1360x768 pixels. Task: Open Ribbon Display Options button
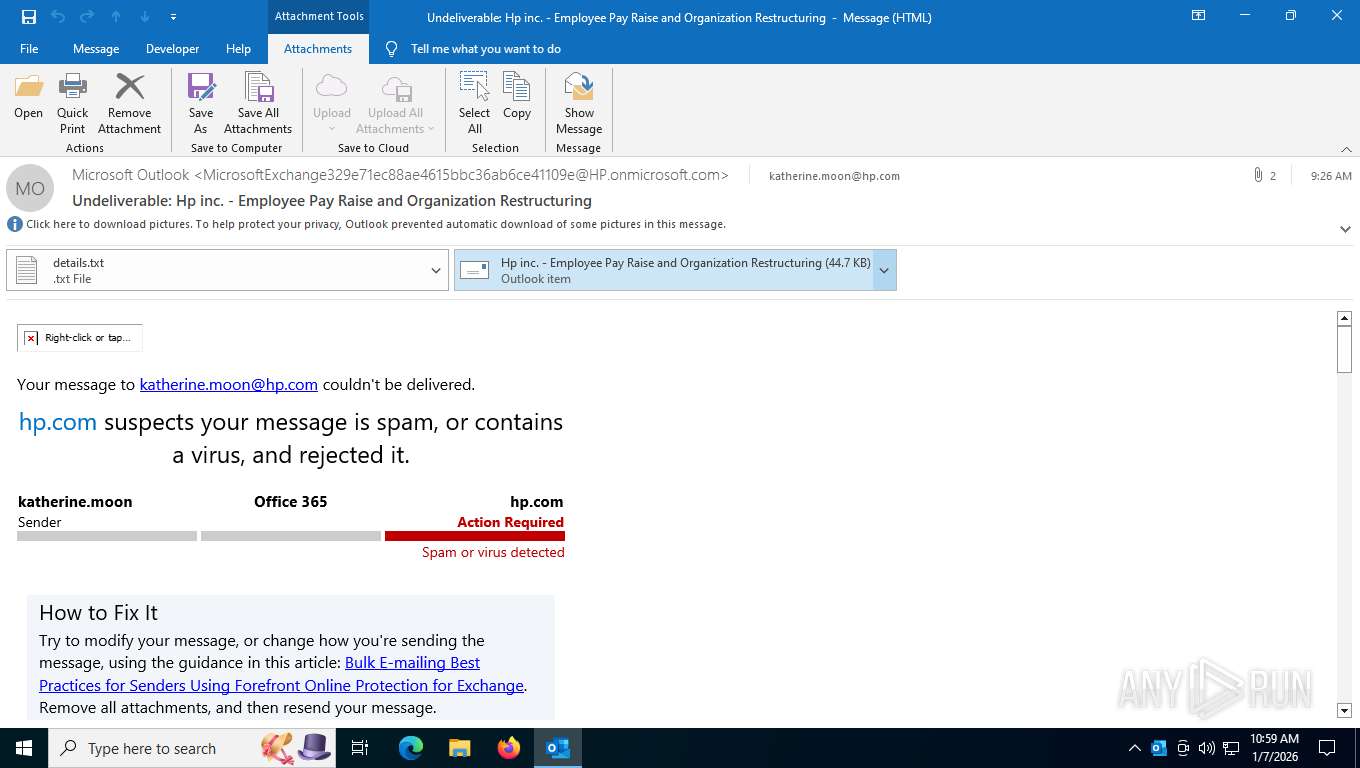tap(1198, 16)
